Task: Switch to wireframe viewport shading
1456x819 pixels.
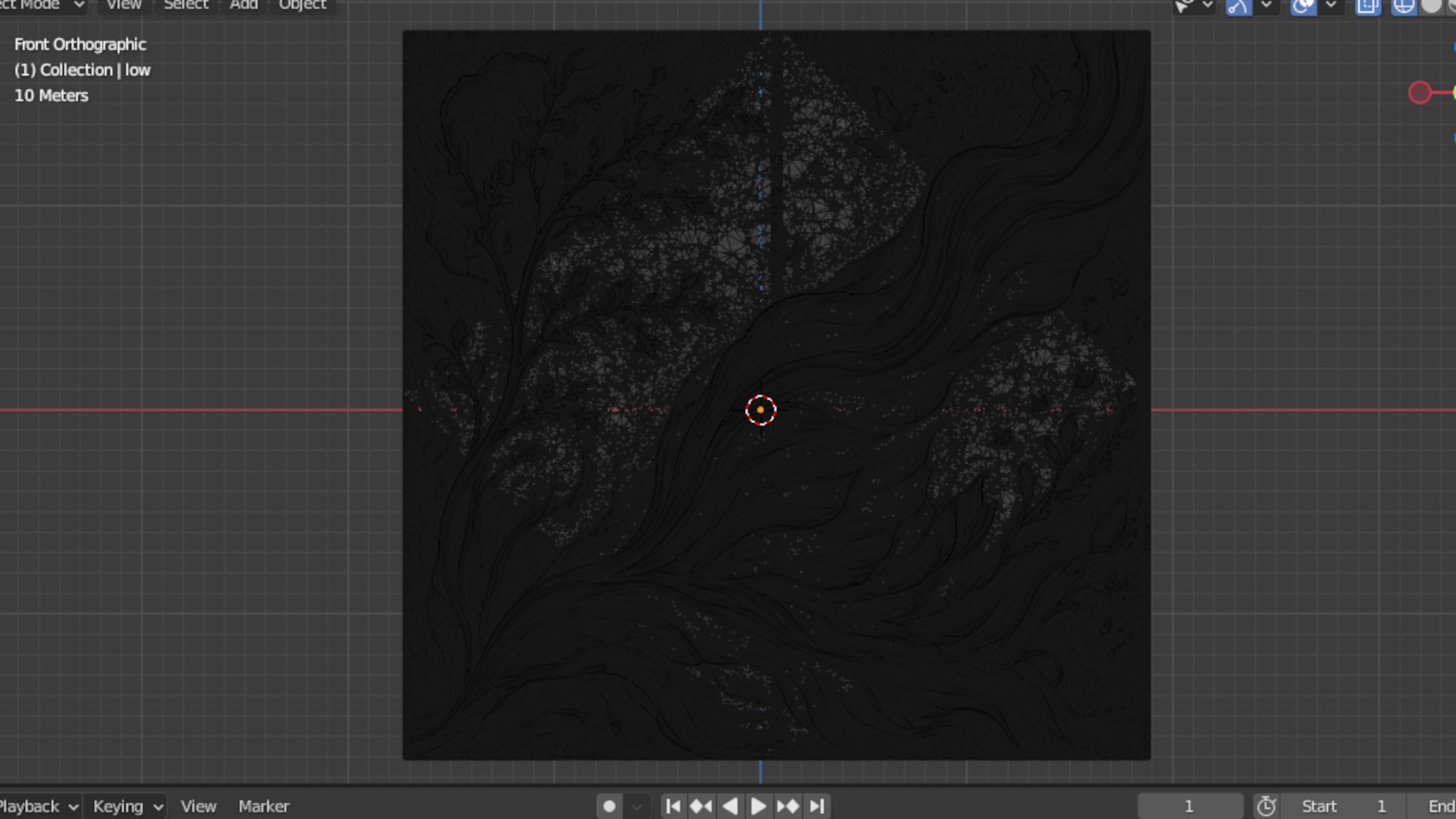Action: click(x=1404, y=6)
